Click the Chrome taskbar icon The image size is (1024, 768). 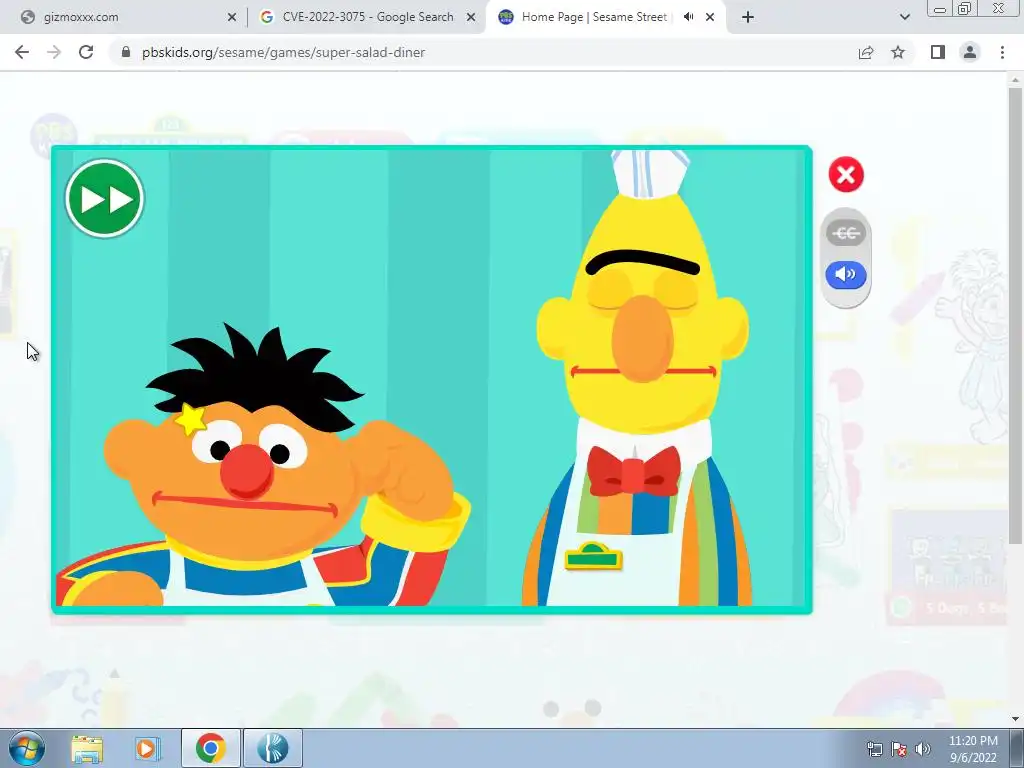click(x=210, y=748)
